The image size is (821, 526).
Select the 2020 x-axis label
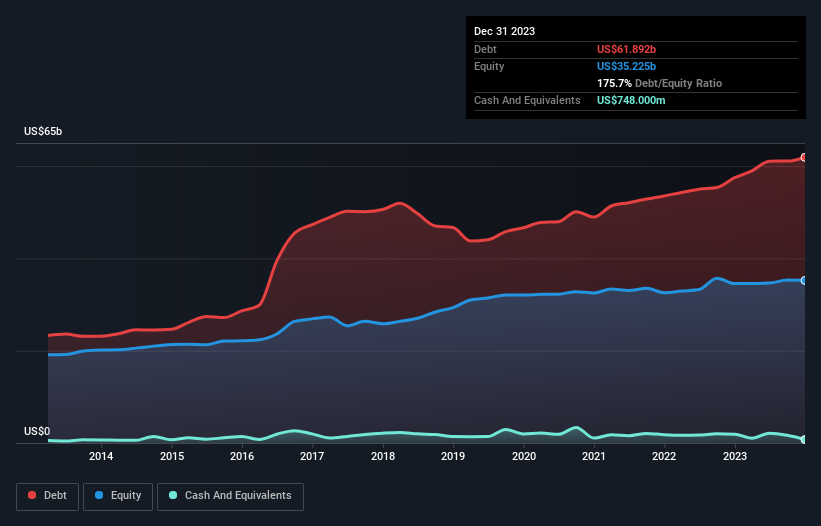pyautogui.click(x=524, y=456)
